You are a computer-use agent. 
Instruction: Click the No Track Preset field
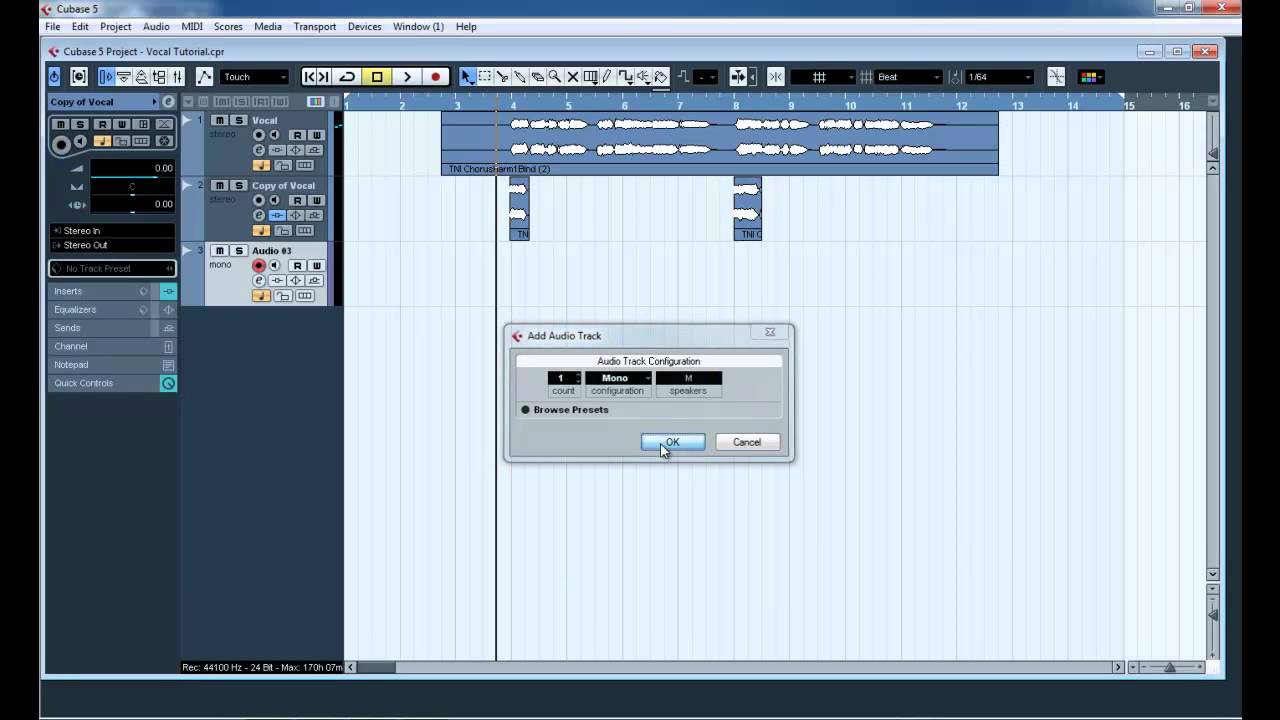(112, 269)
